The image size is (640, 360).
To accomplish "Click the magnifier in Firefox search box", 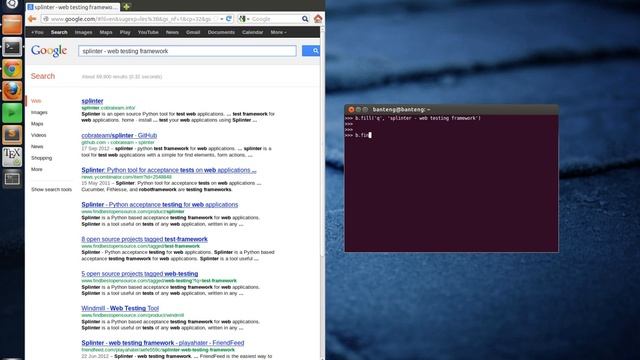I will [305, 19].
